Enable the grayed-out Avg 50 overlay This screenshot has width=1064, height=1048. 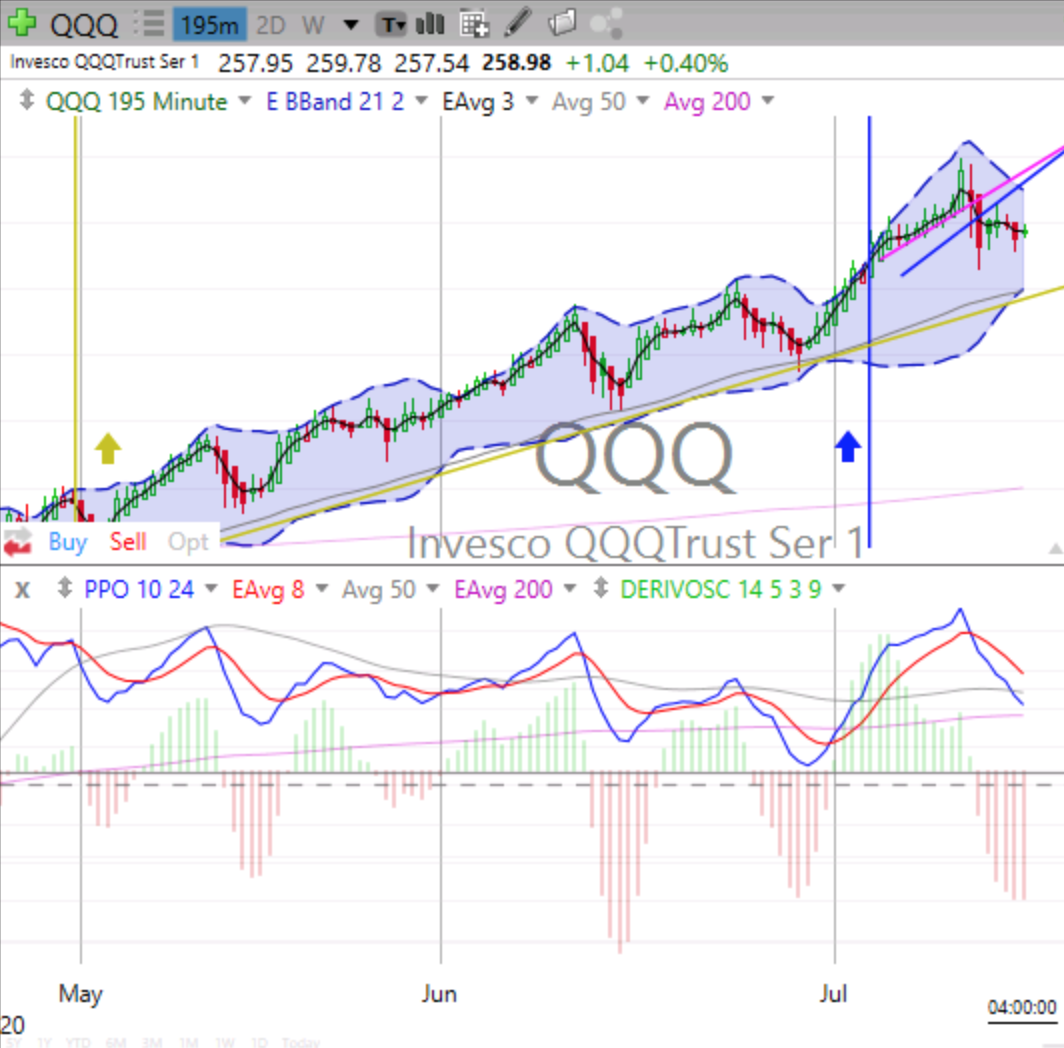click(x=589, y=101)
